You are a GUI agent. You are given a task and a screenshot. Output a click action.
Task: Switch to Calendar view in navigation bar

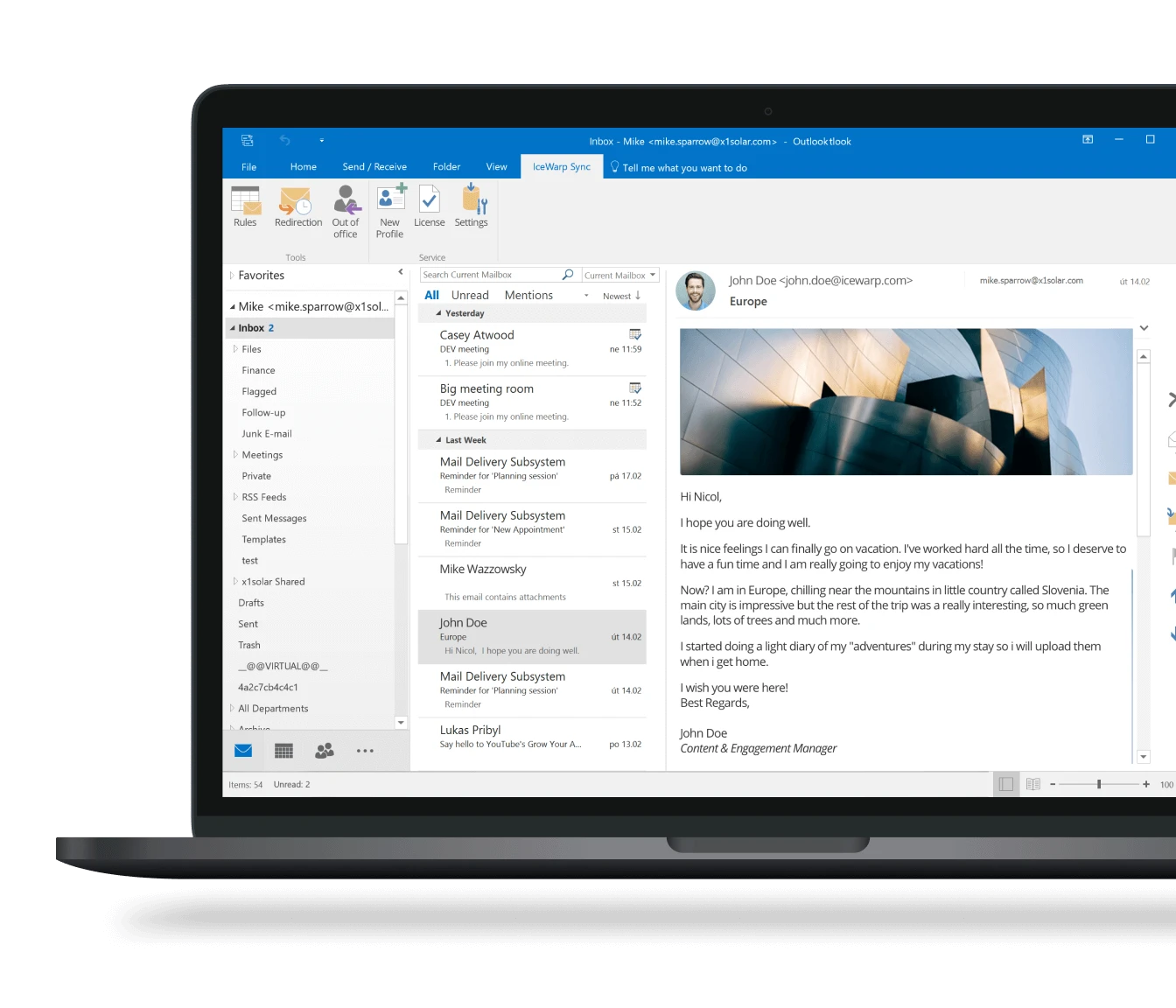[x=283, y=751]
